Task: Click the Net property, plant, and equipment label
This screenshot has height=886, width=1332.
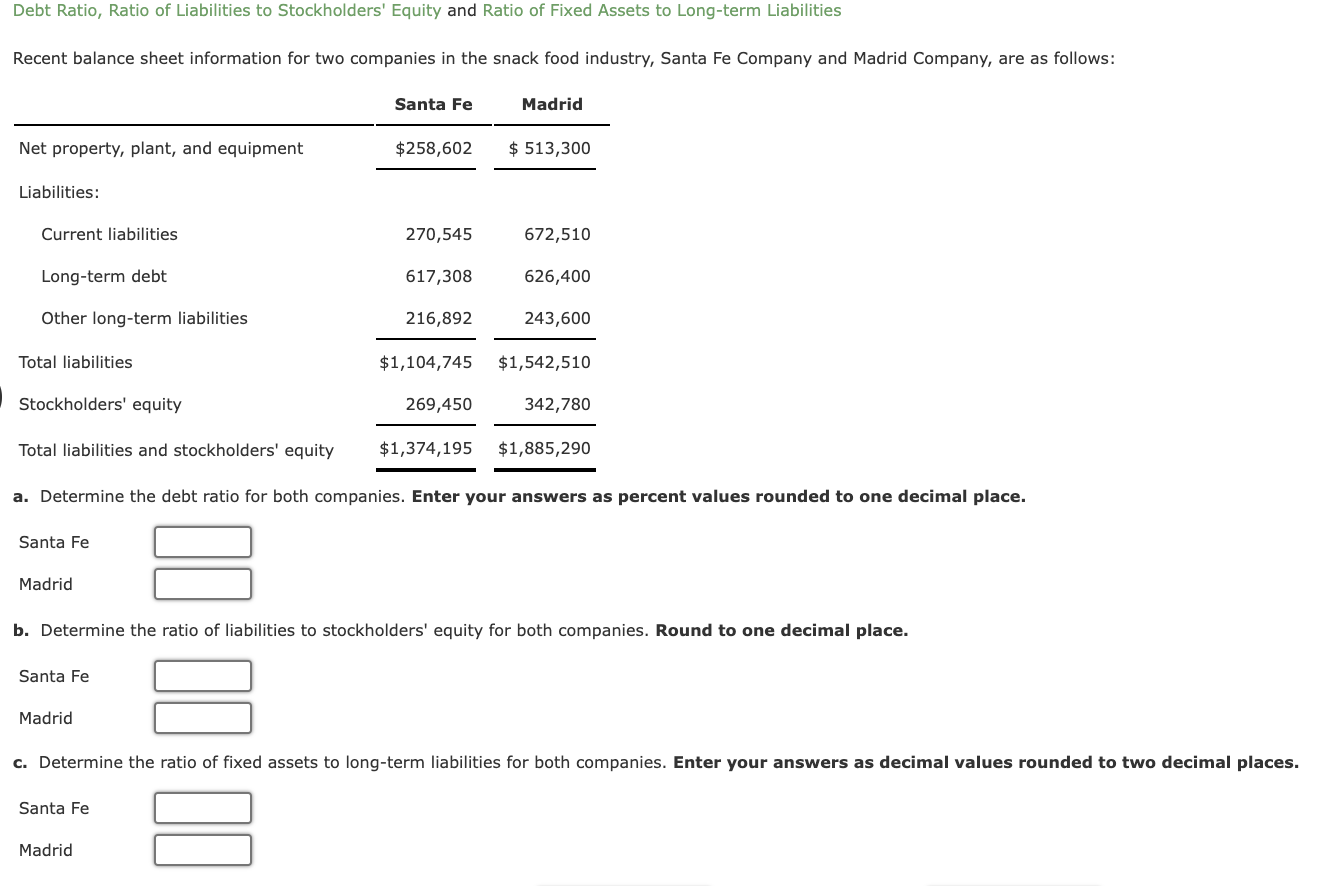Action: click(x=161, y=148)
